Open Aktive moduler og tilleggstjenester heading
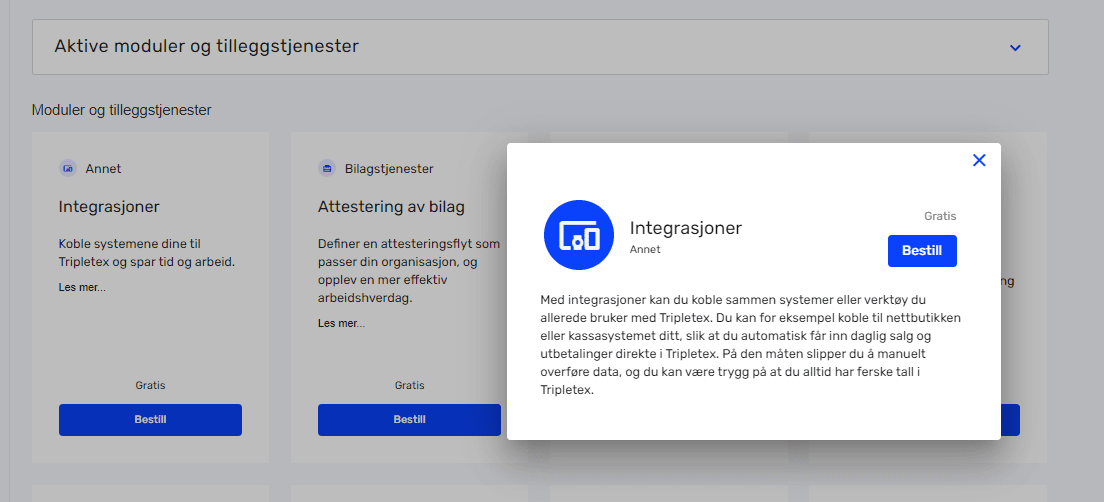Viewport: 1104px width, 502px height. [207, 46]
